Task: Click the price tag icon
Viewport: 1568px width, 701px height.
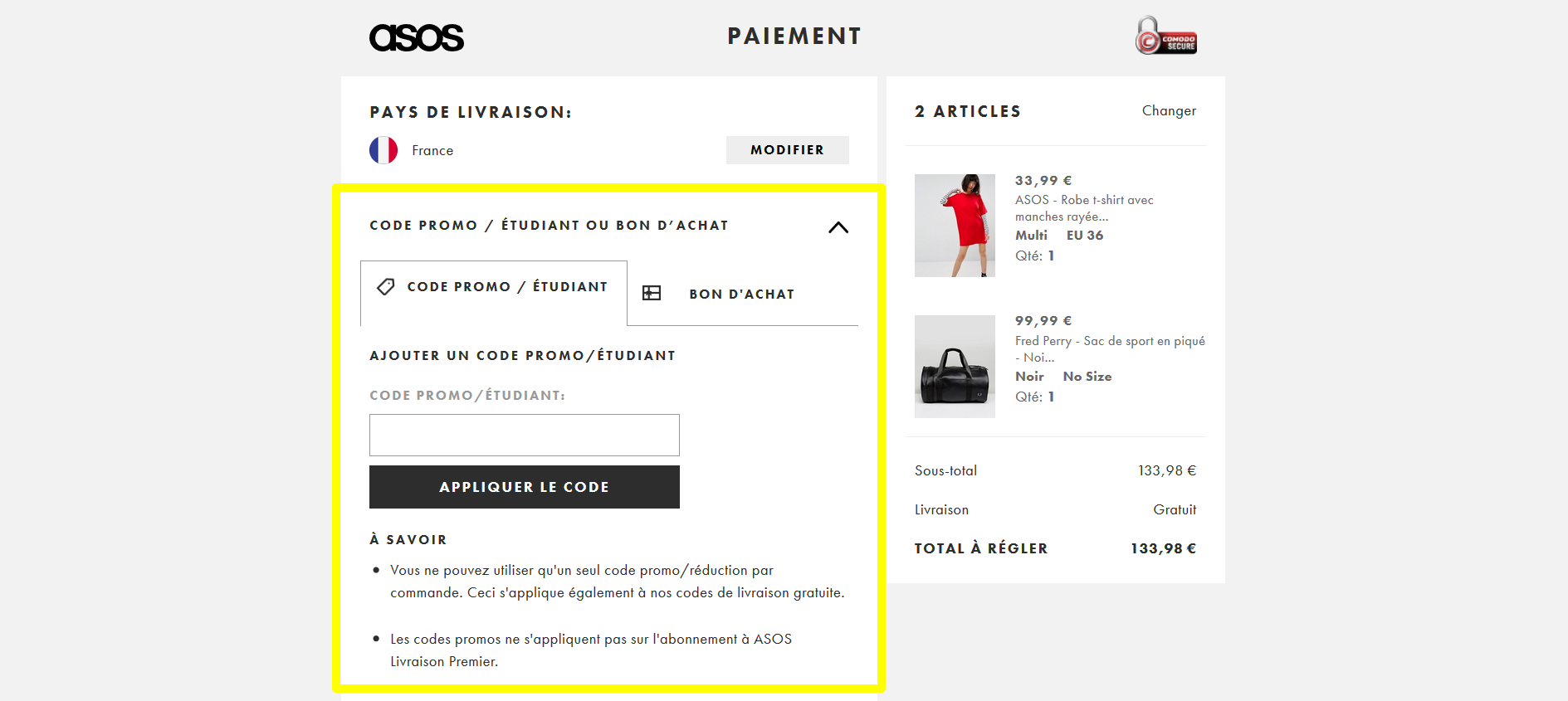Action: point(386,287)
